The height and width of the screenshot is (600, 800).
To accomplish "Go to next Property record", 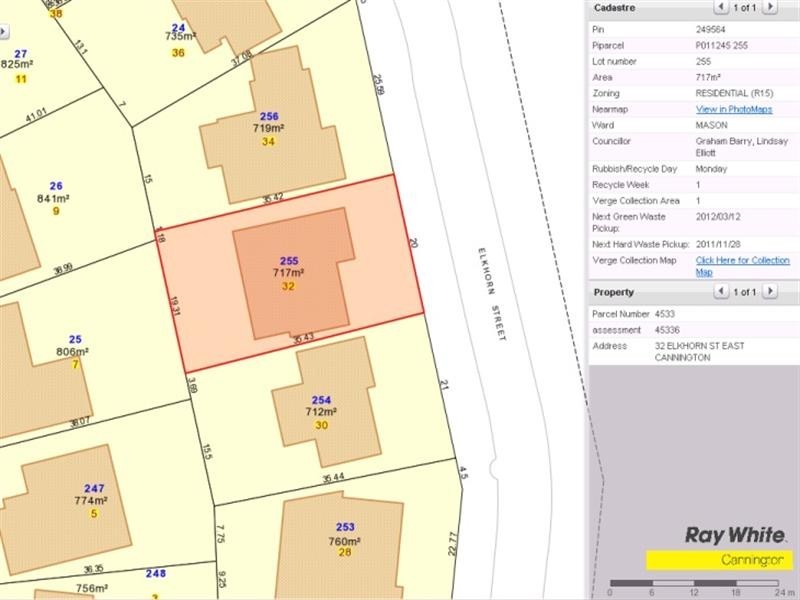I will [770, 292].
